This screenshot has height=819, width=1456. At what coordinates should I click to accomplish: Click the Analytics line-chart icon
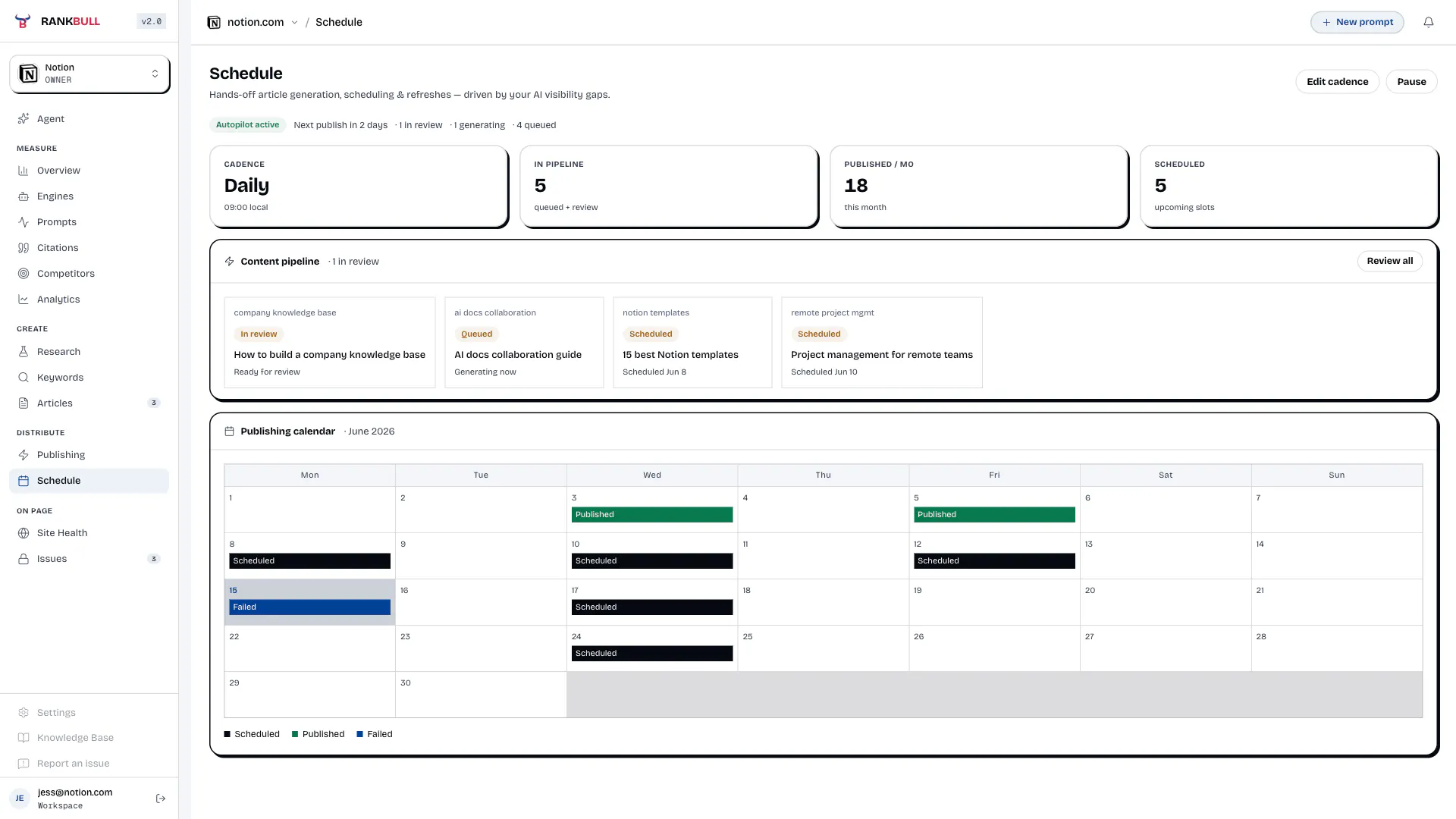24,300
